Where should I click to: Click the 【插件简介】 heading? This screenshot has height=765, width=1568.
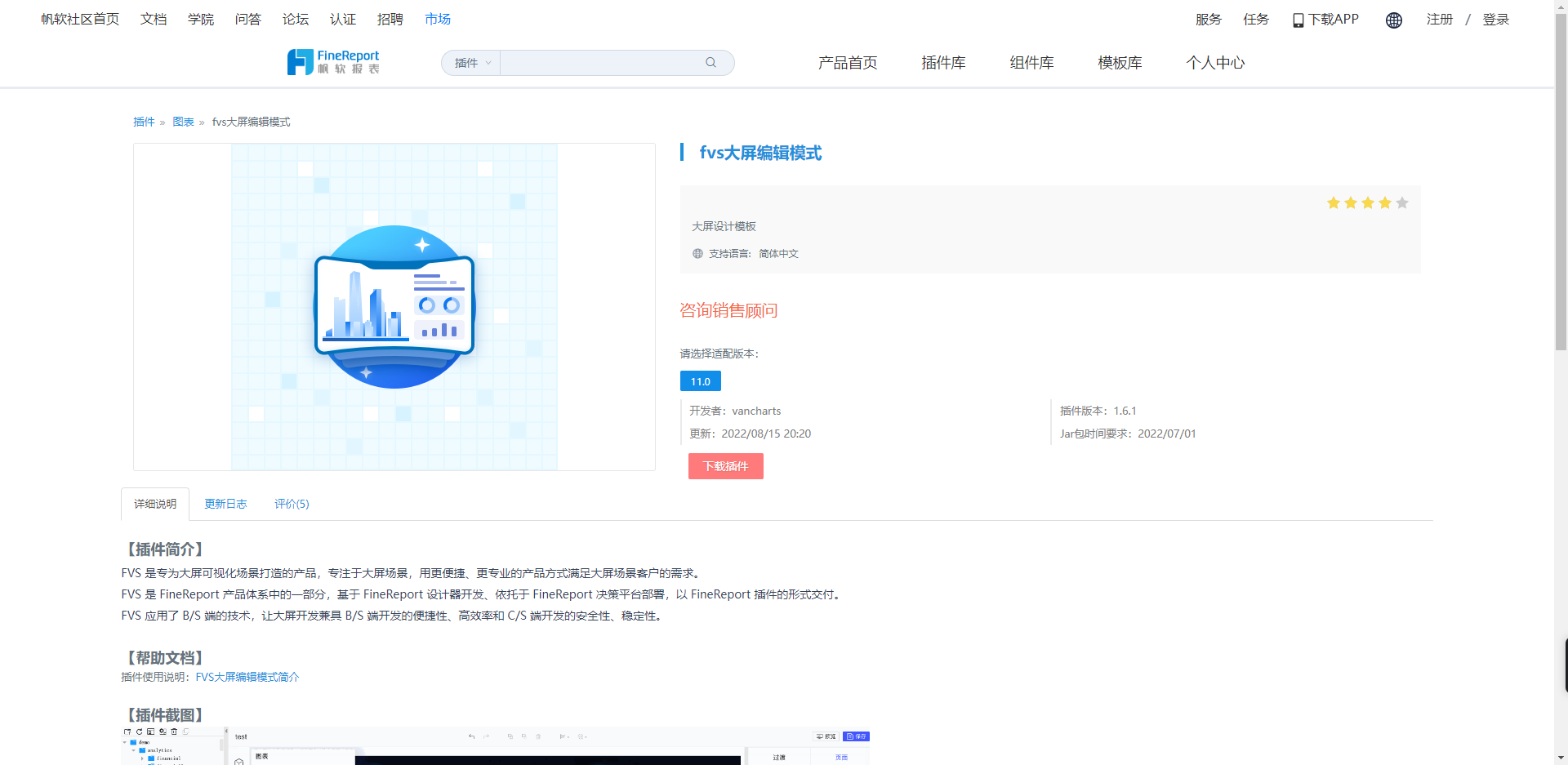[164, 549]
